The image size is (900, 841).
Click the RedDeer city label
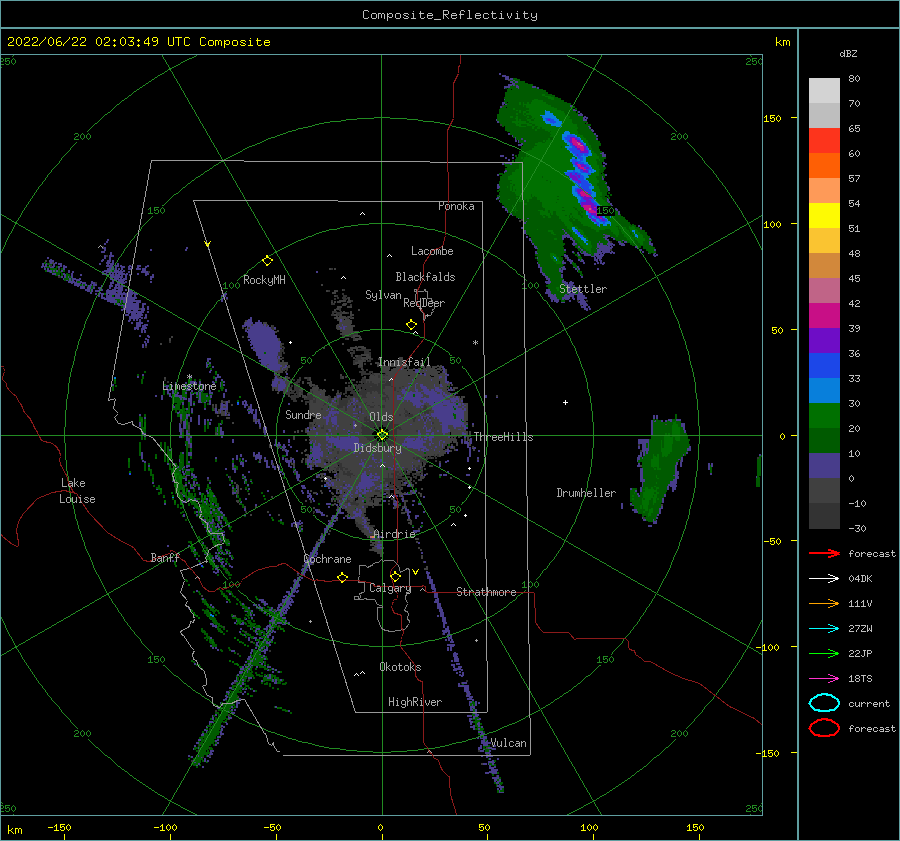(x=424, y=303)
